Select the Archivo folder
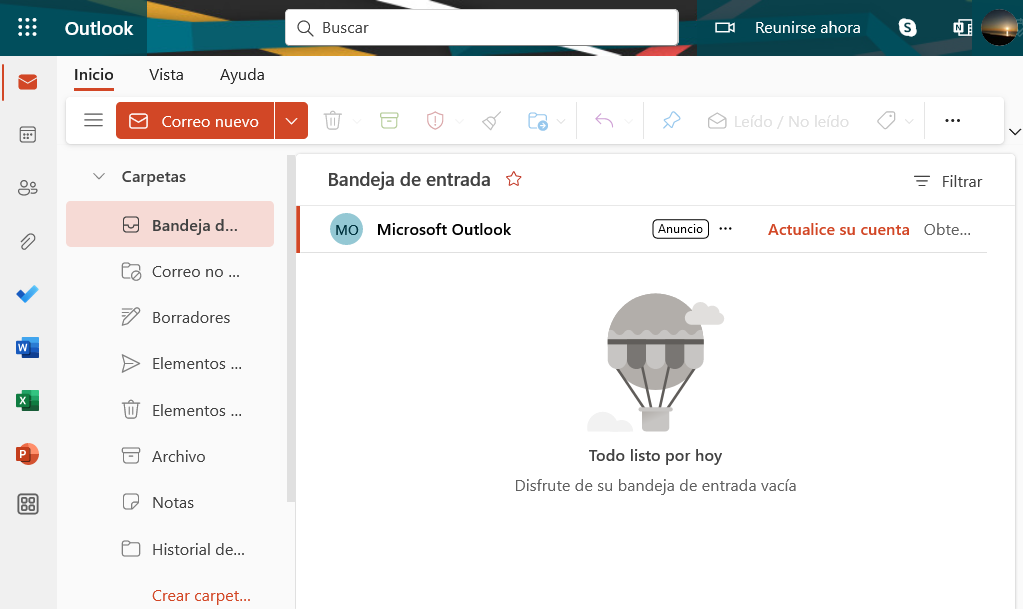1023x609 pixels. [x=170, y=456]
